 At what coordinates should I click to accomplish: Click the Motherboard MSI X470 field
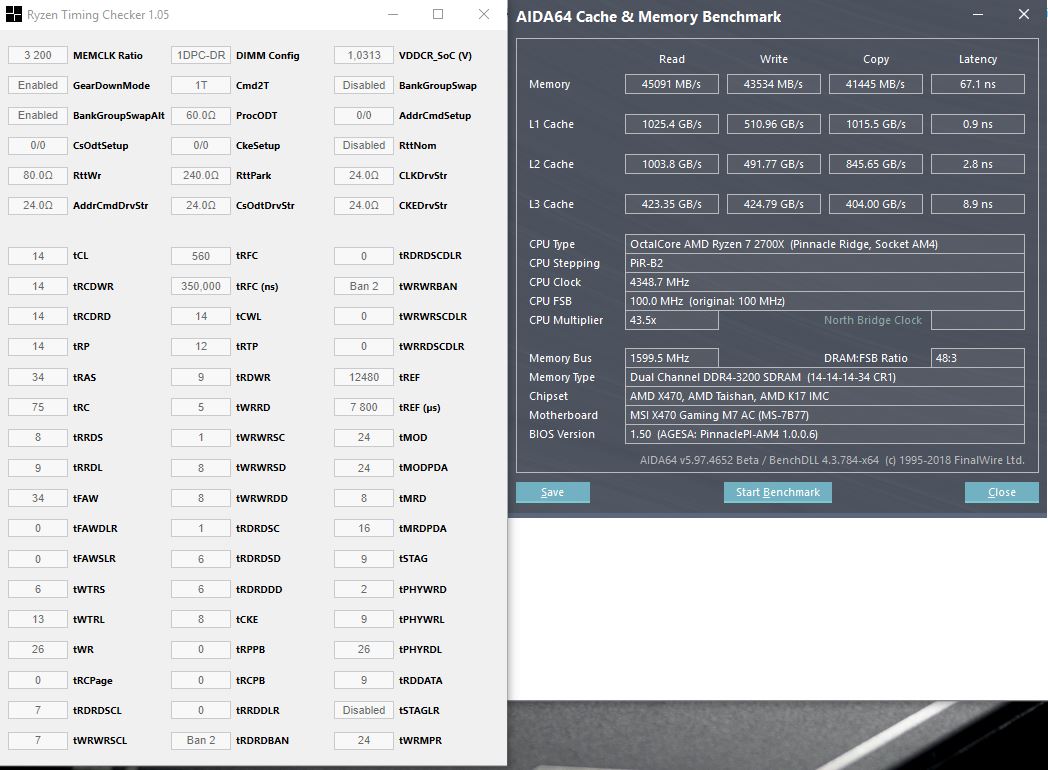point(825,415)
